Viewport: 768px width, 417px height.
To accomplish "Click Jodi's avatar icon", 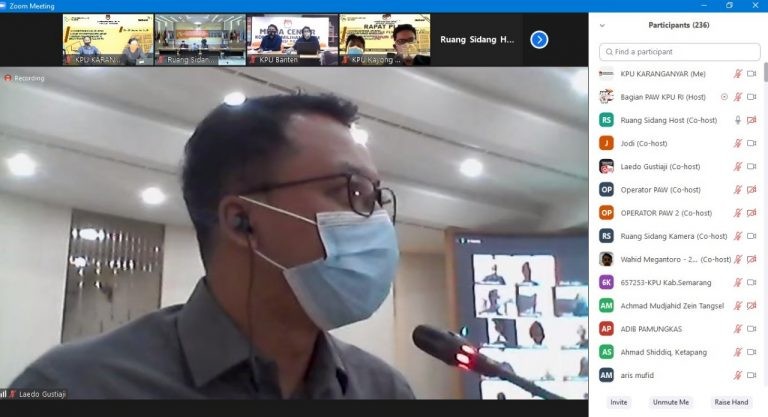I will click(606, 143).
